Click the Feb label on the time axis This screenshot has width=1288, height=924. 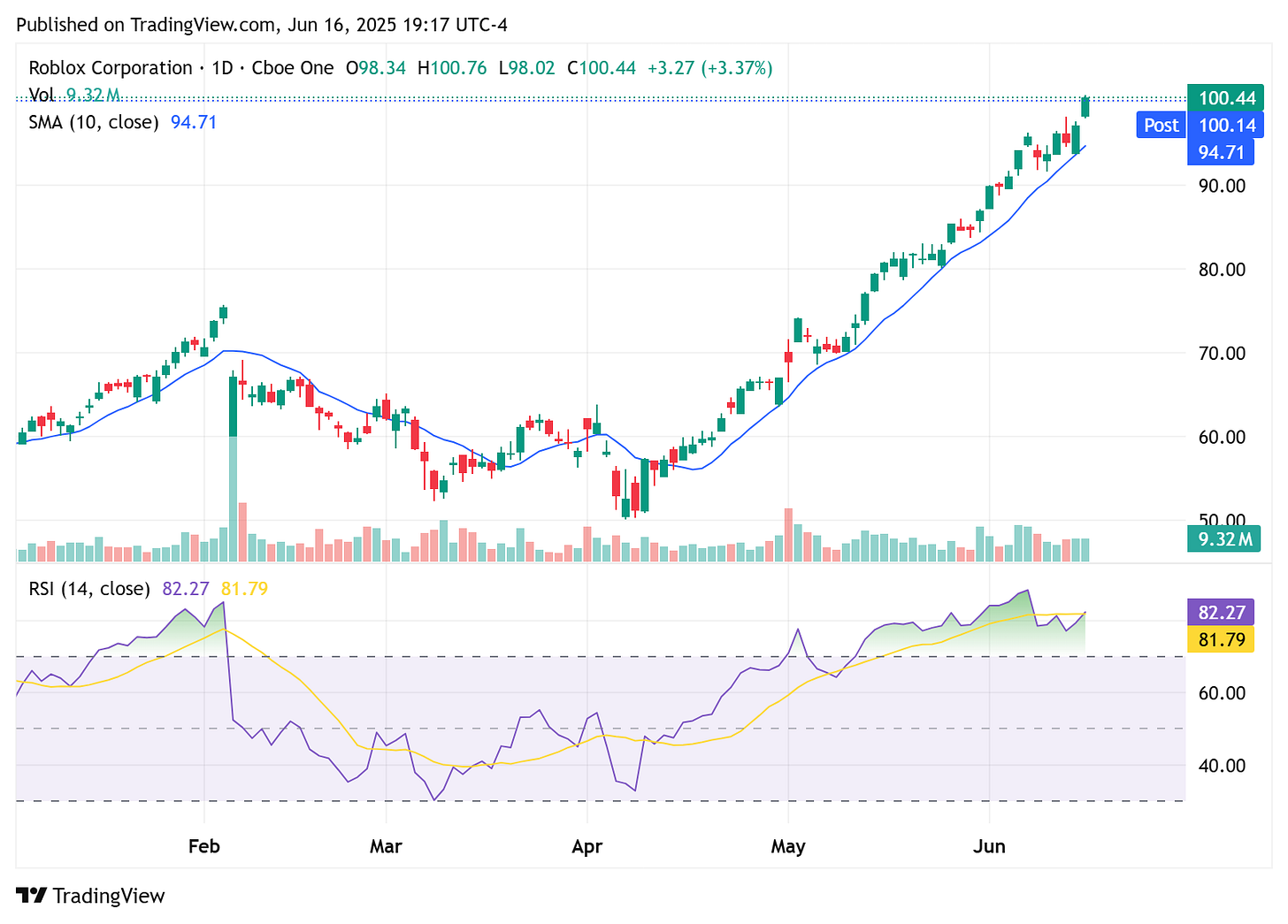pyautogui.click(x=203, y=846)
